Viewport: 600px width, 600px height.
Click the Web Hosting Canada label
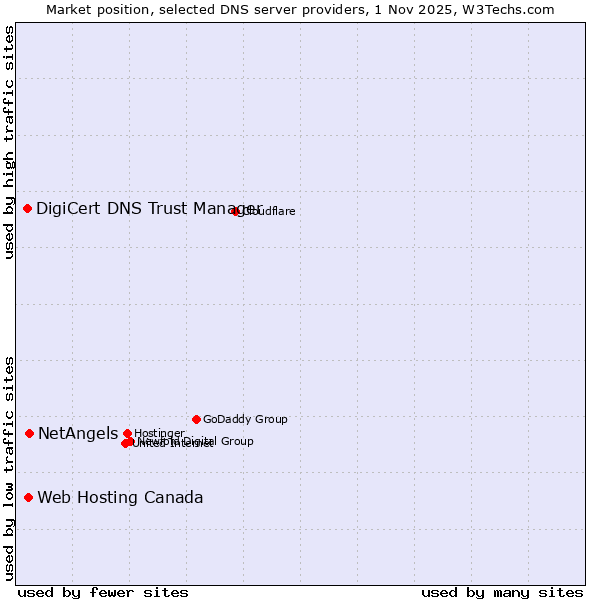120,497
